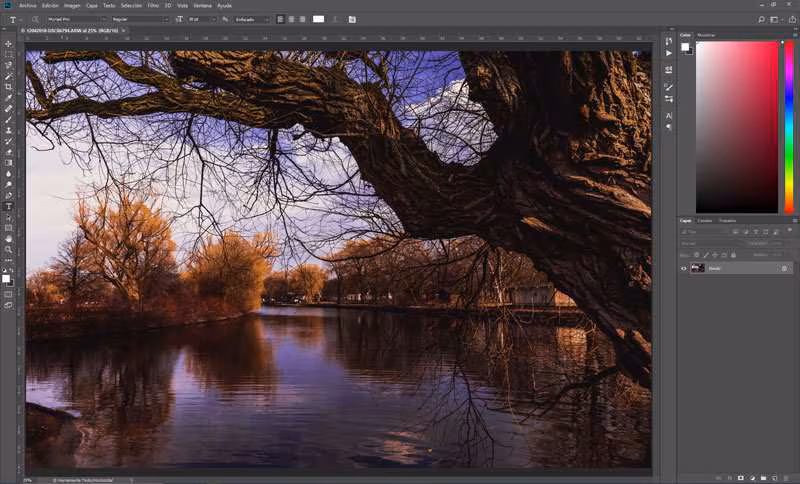Select the Eyedropper tool

click(x=8, y=97)
